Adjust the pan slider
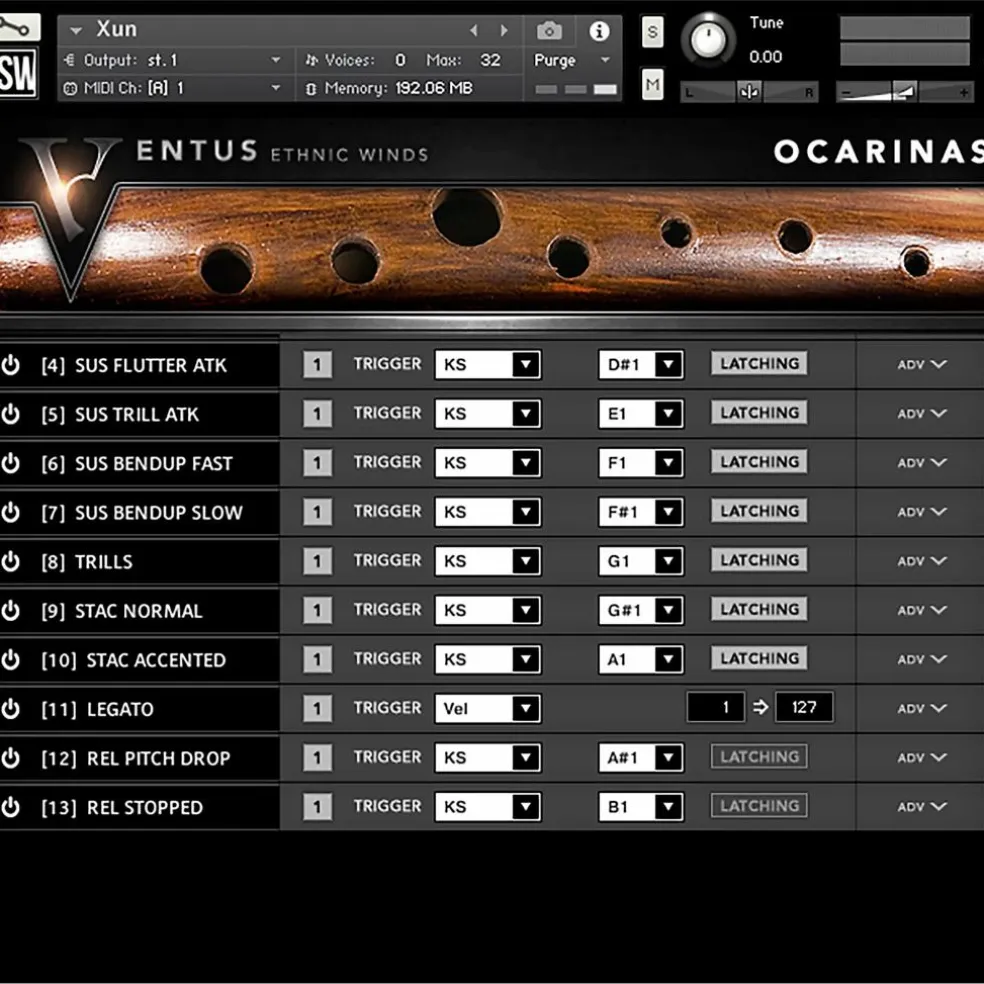 tap(749, 92)
